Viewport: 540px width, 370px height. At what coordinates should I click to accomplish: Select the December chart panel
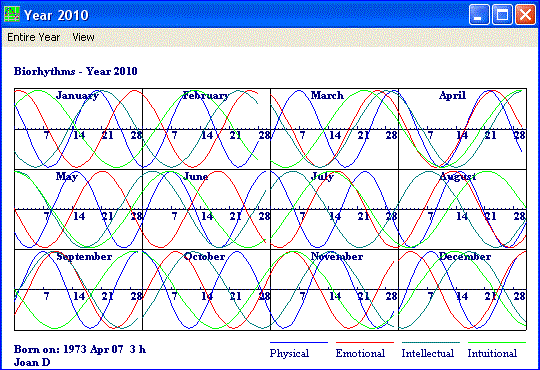point(463,290)
